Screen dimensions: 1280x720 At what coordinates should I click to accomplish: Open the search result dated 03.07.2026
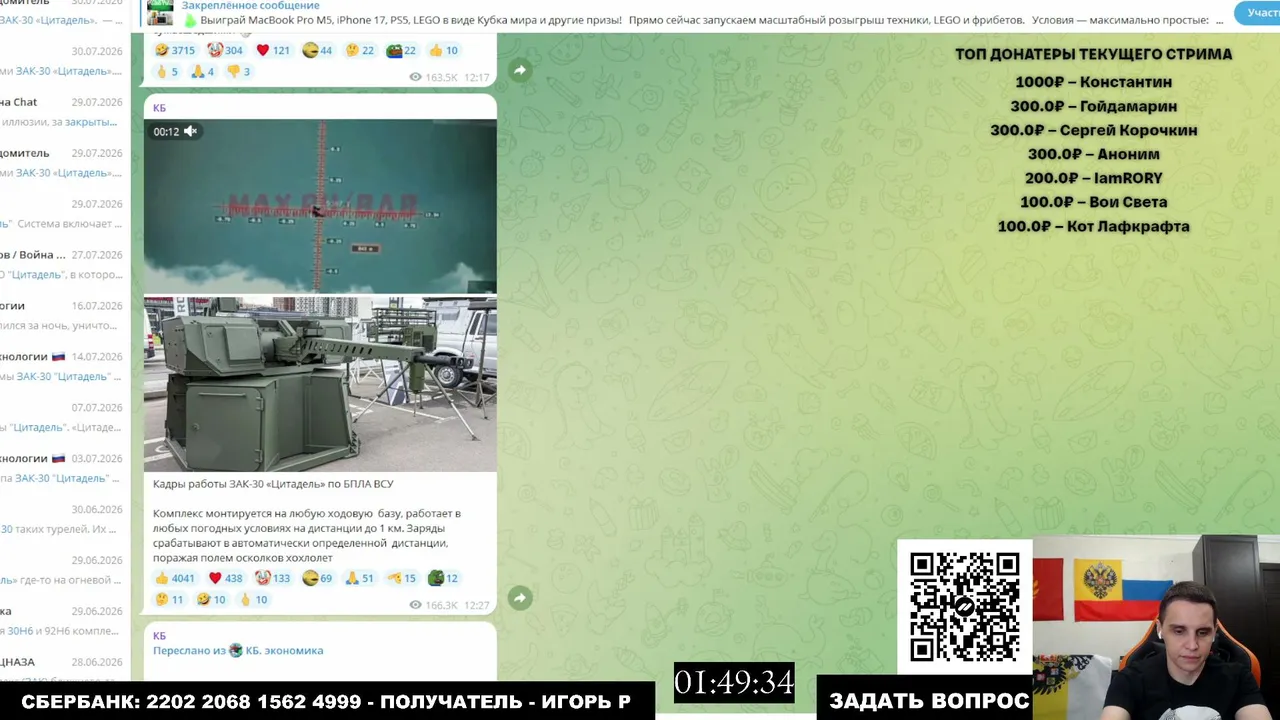62,469
